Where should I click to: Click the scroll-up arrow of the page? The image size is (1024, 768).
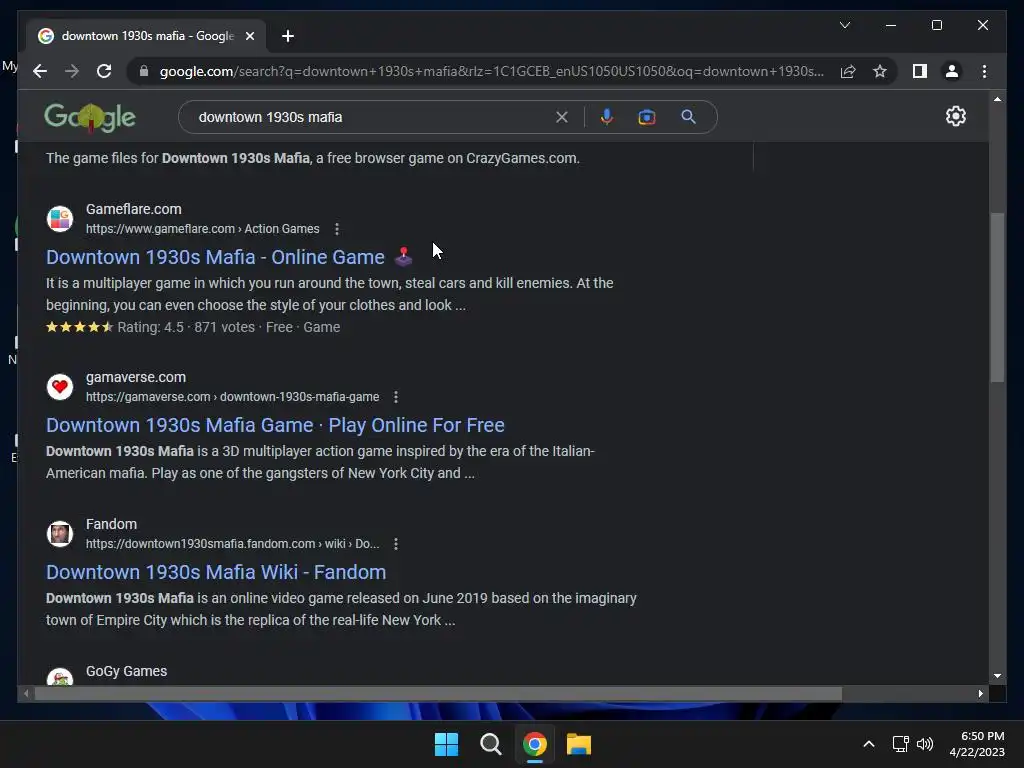click(997, 99)
